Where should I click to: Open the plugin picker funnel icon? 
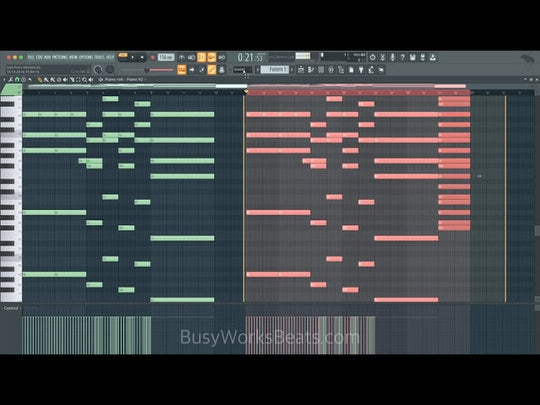[361, 70]
